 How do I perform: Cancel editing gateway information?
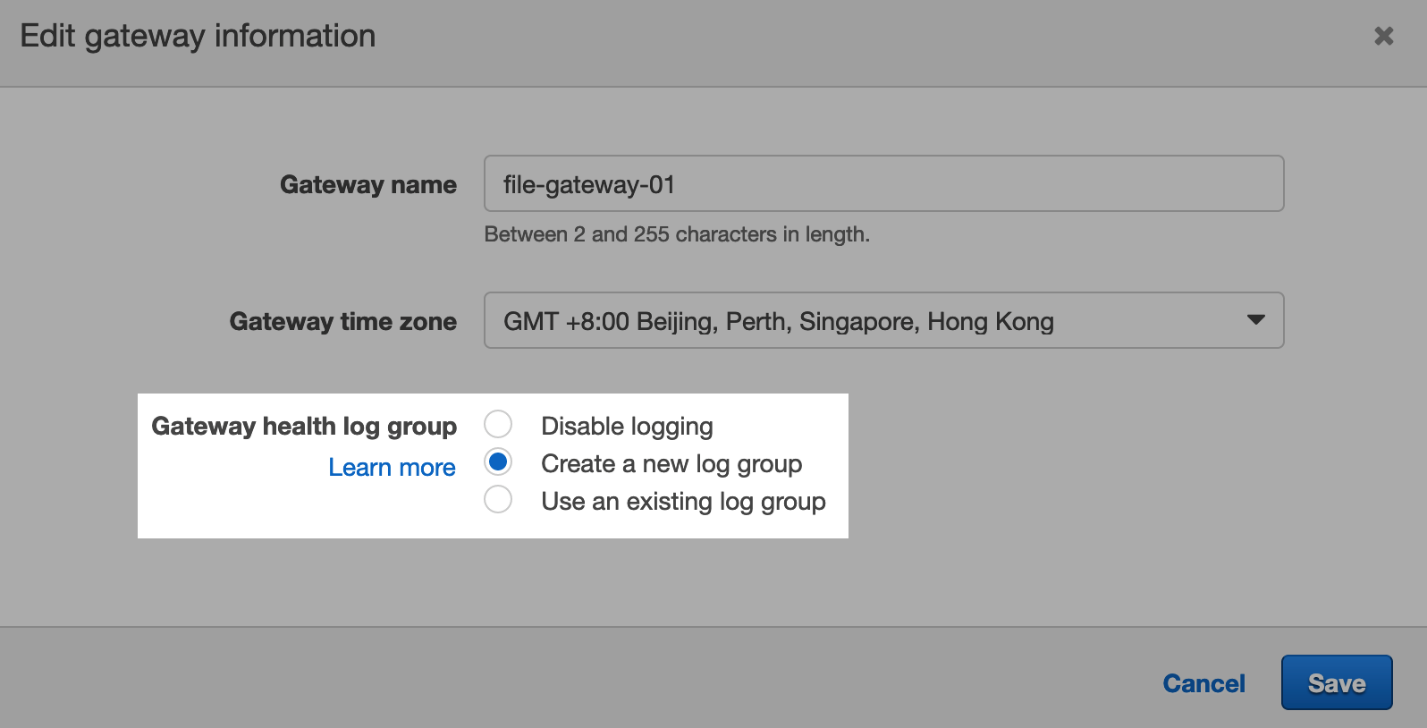tap(1203, 682)
